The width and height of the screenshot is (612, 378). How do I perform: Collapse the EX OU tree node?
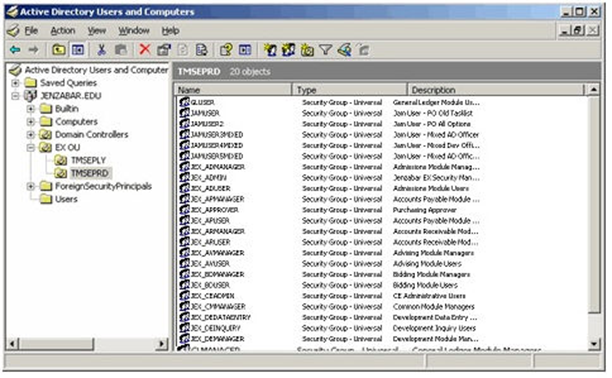point(30,148)
